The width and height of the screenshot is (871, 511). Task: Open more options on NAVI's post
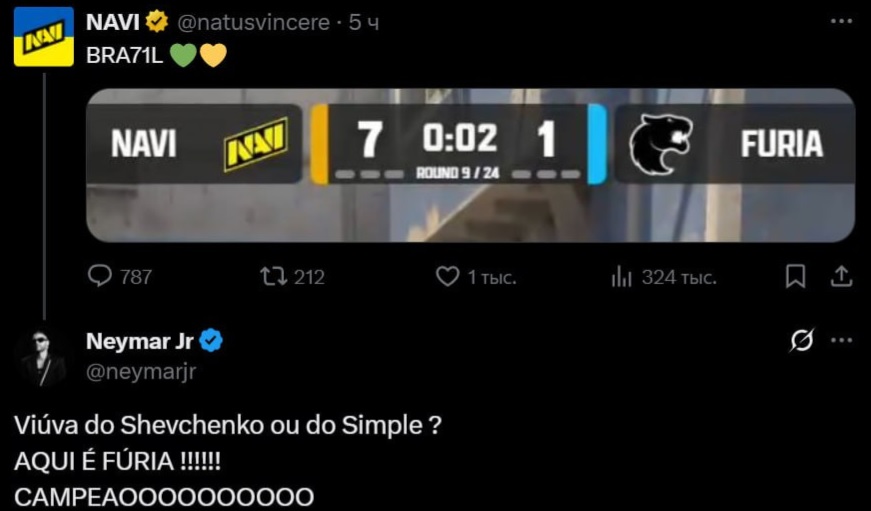(x=842, y=22)
